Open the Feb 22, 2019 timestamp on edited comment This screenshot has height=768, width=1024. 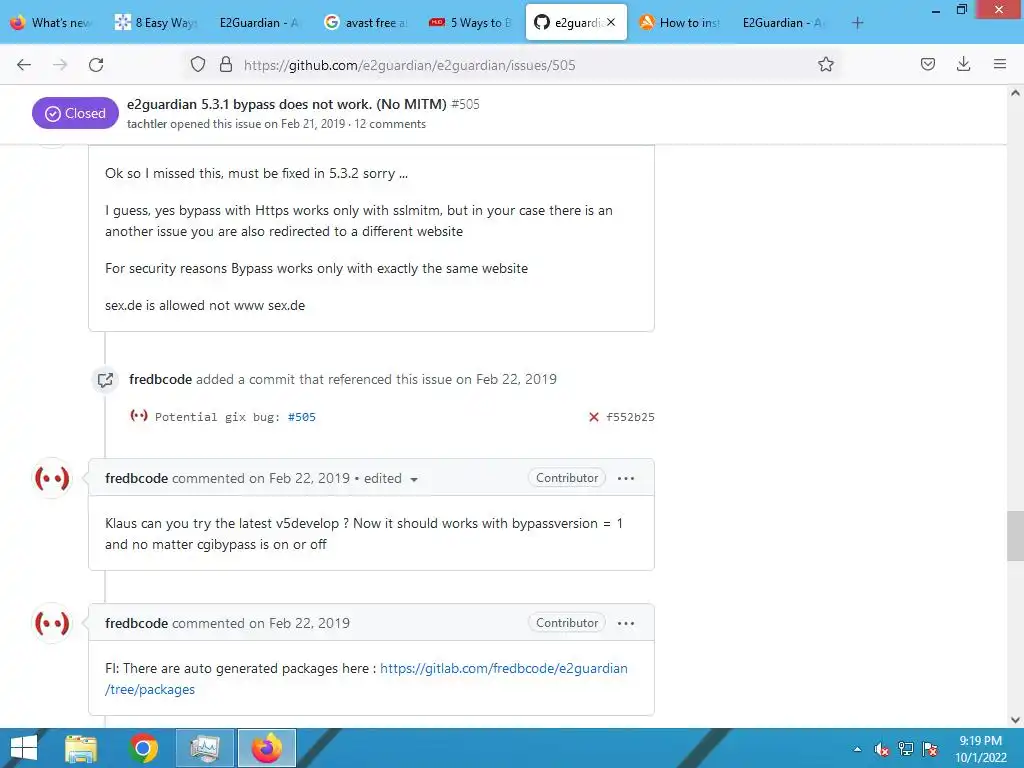click(309, 478)
